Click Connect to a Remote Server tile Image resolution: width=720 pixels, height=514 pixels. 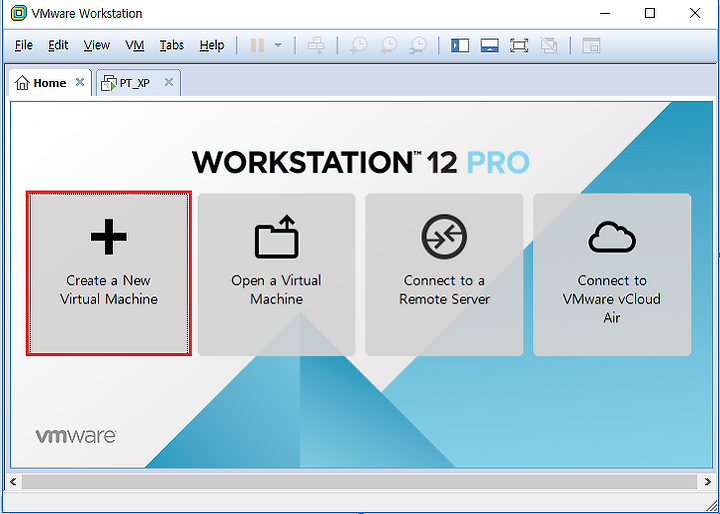[x=444, y=275]
